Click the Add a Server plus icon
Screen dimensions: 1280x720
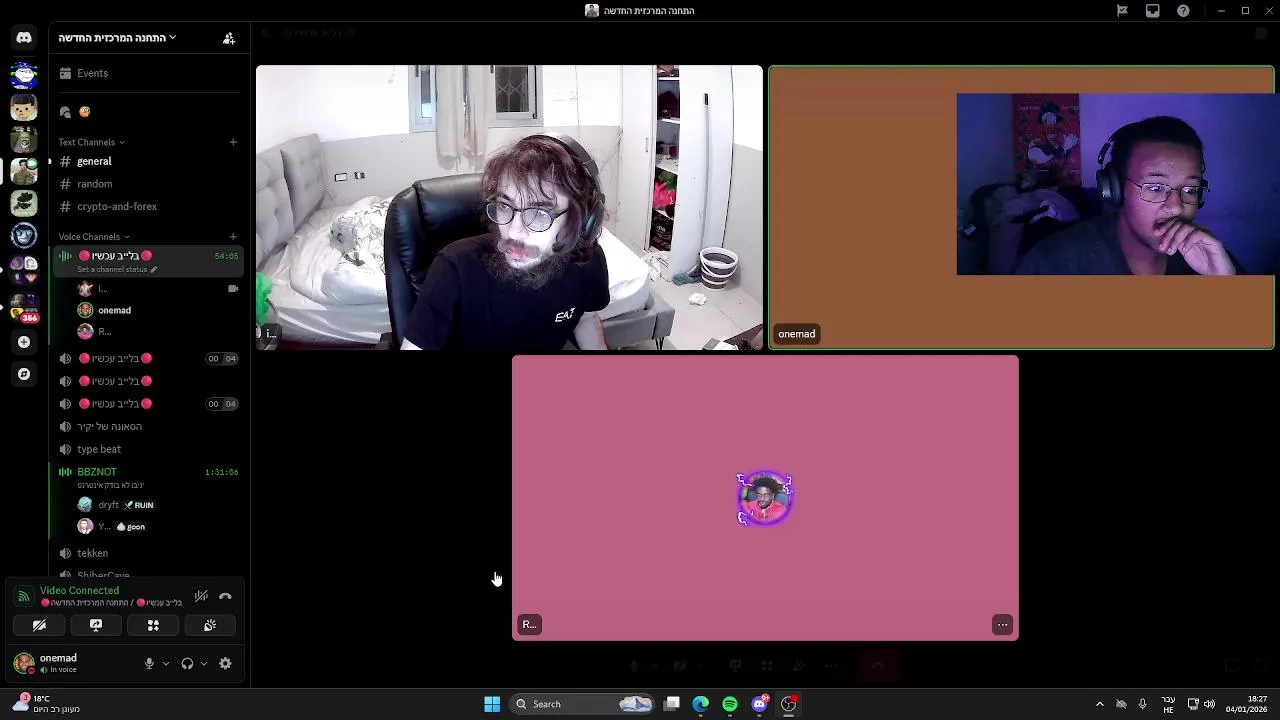(x=24, y=342)
